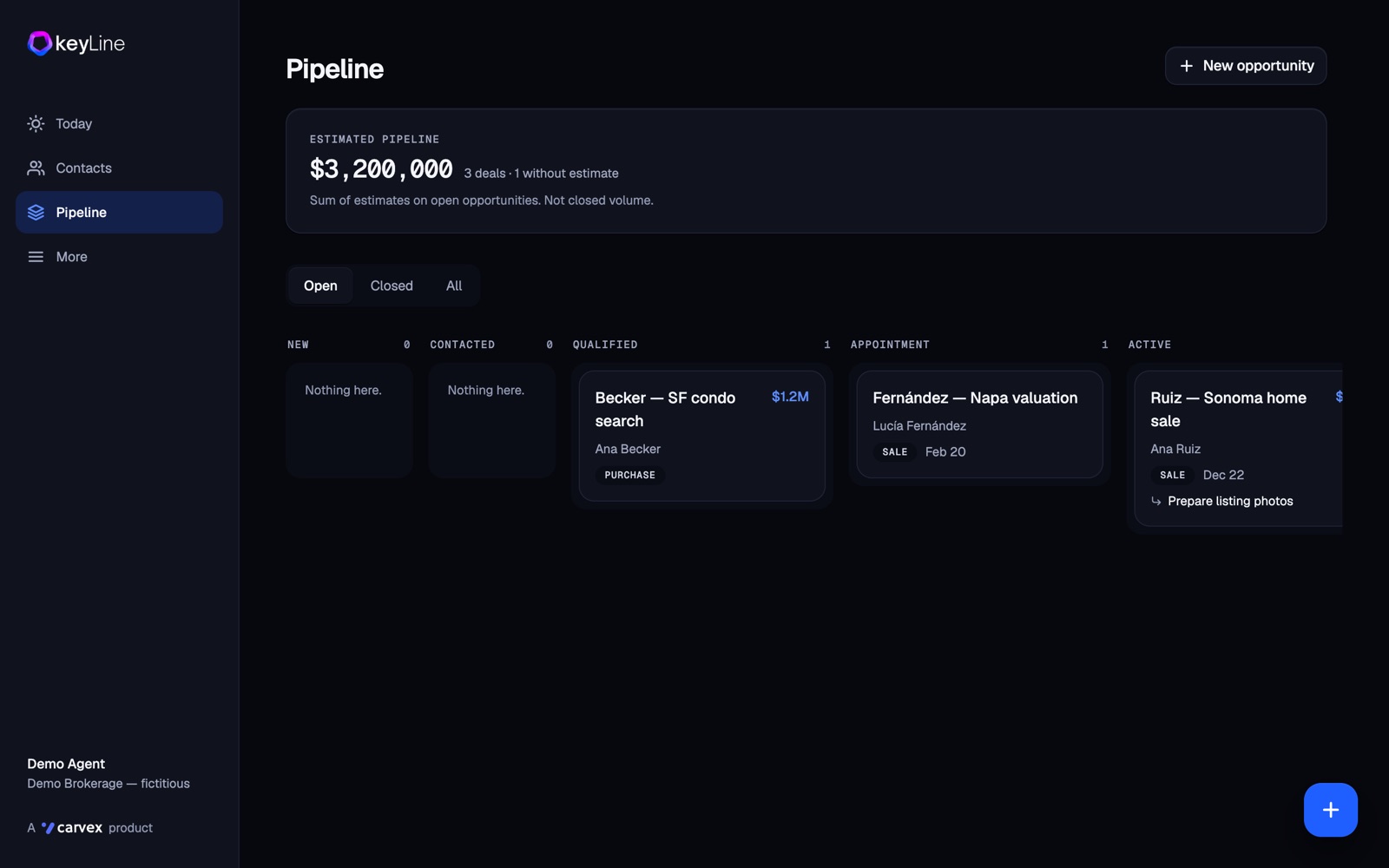This screenshot has width=1389, height=868.
Task: Open the Becker — SF condo search card
Action: pyautogui.click(x=701, y=436)
